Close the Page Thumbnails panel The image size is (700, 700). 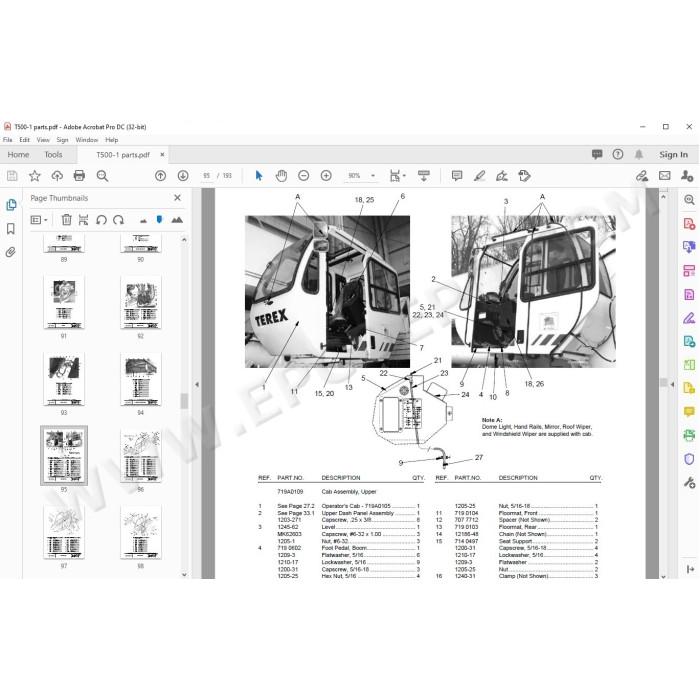pyautogui.click(x=177, y=197)
